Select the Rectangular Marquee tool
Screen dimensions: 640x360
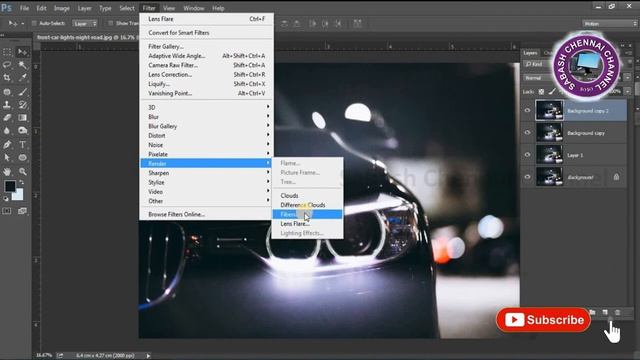pyautogui.click(x=7, y=52)
